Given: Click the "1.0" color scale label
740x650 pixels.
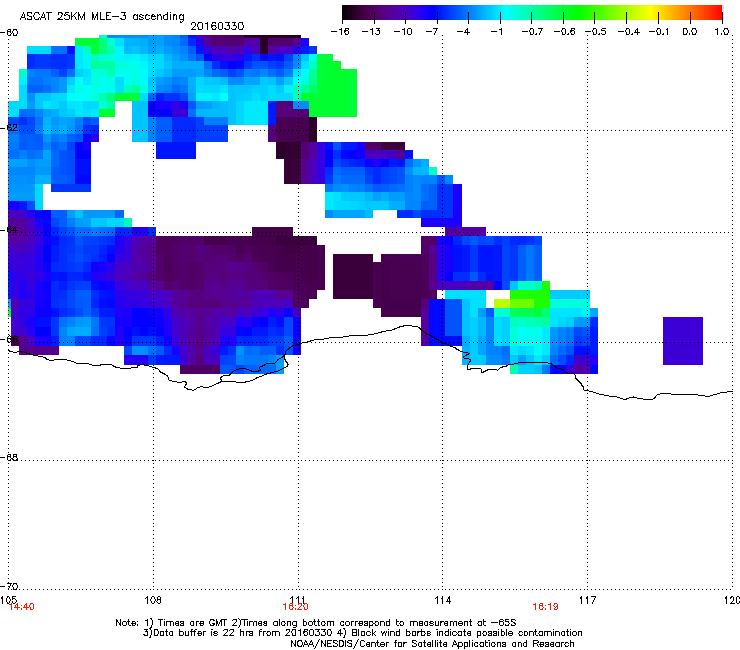Looking at the screenshot, I should (x=722, y=32).
